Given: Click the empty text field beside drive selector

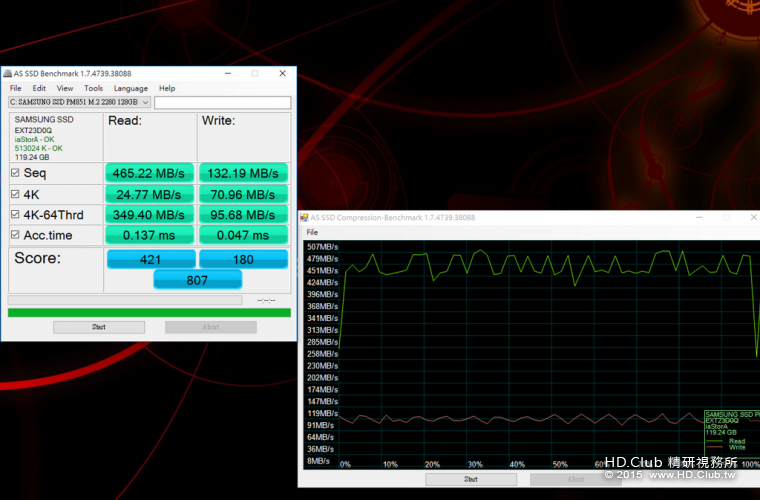Looking at the screenshot, I should pyautogui.click(x=222, y=102).
